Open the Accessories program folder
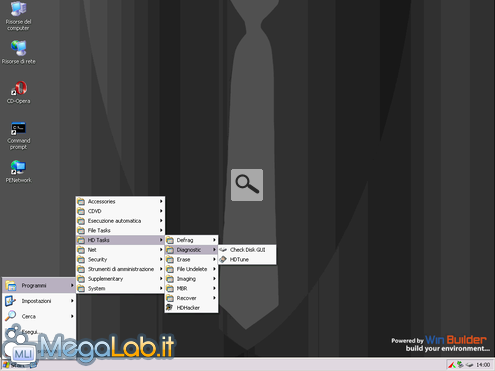Image resolution: width=495 pixels, height=371 pixels. pyautogui.click(x=120, y=201)
